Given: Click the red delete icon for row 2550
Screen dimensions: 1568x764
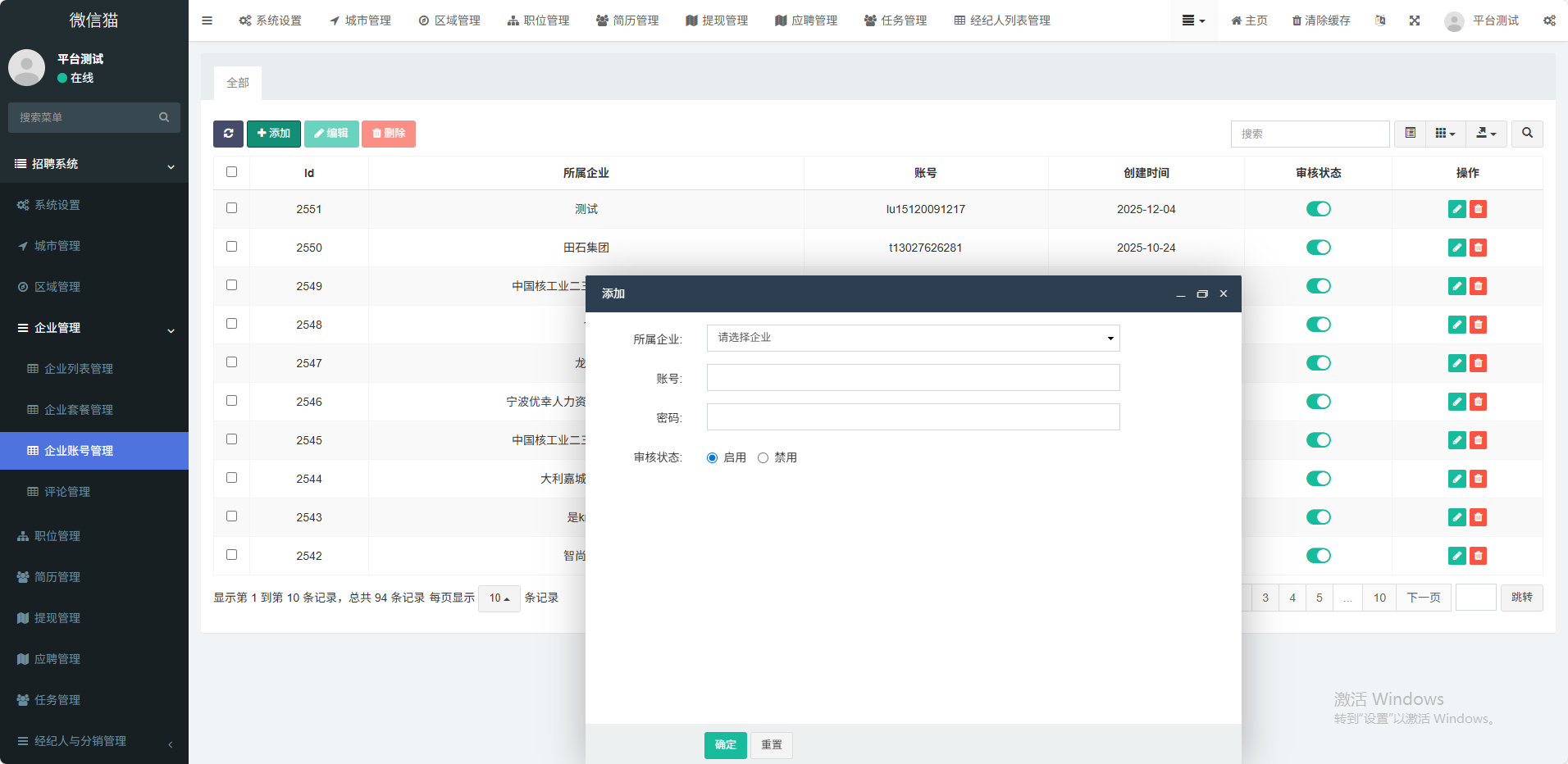Looking at the screenshot, I should pyautogui.click(x=1478, y=248).
